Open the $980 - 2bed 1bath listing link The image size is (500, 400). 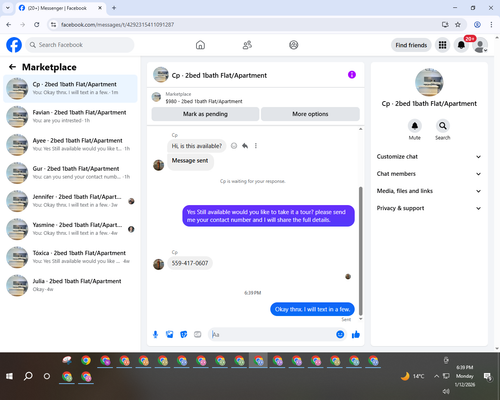click(204, 101)
